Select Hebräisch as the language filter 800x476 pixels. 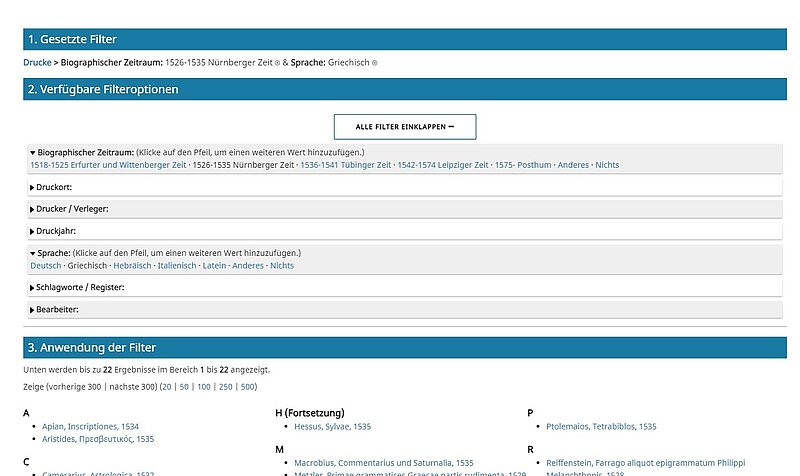tap(132, 266)
